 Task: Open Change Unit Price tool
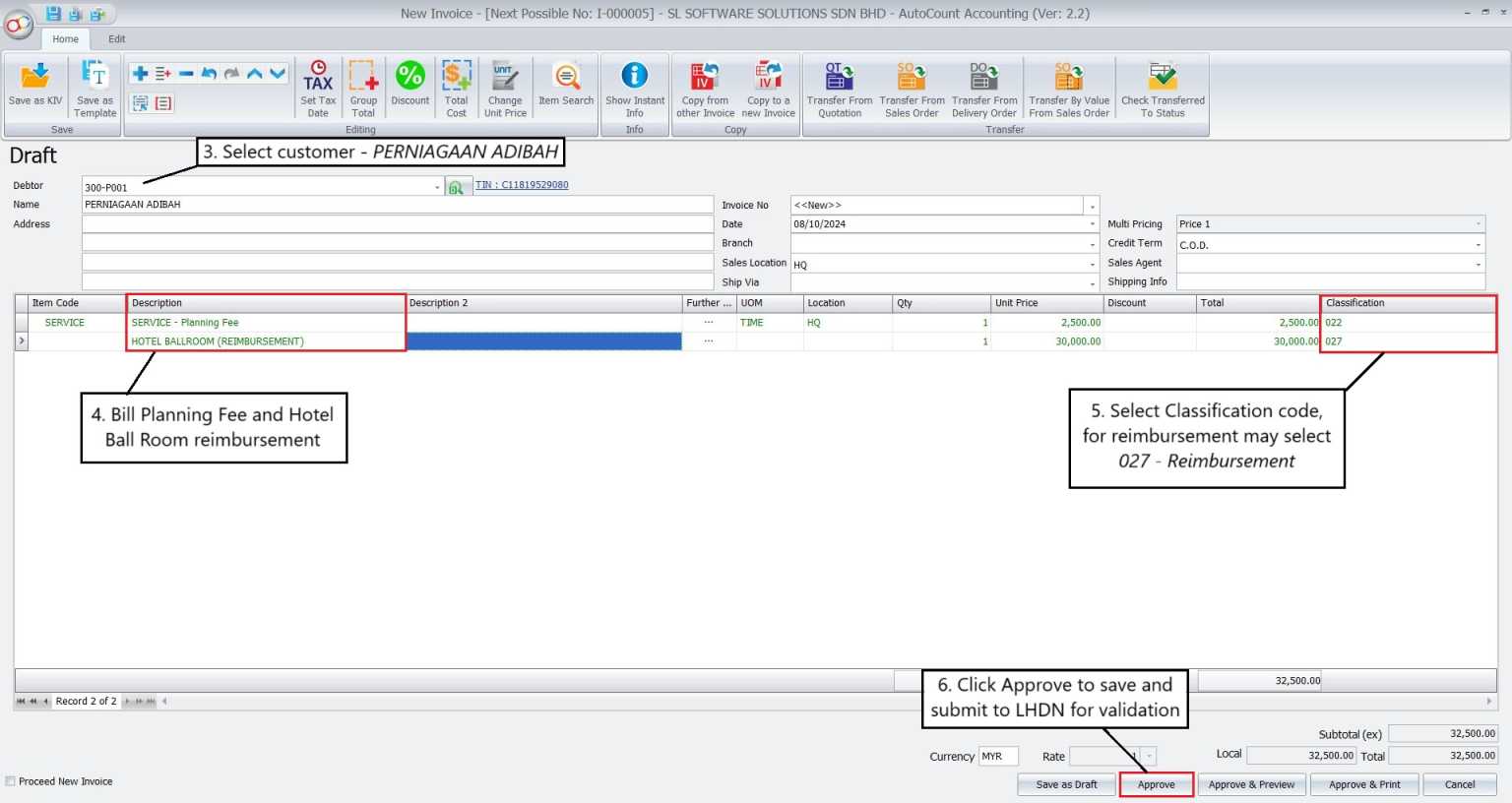click(x=505, y=89)
